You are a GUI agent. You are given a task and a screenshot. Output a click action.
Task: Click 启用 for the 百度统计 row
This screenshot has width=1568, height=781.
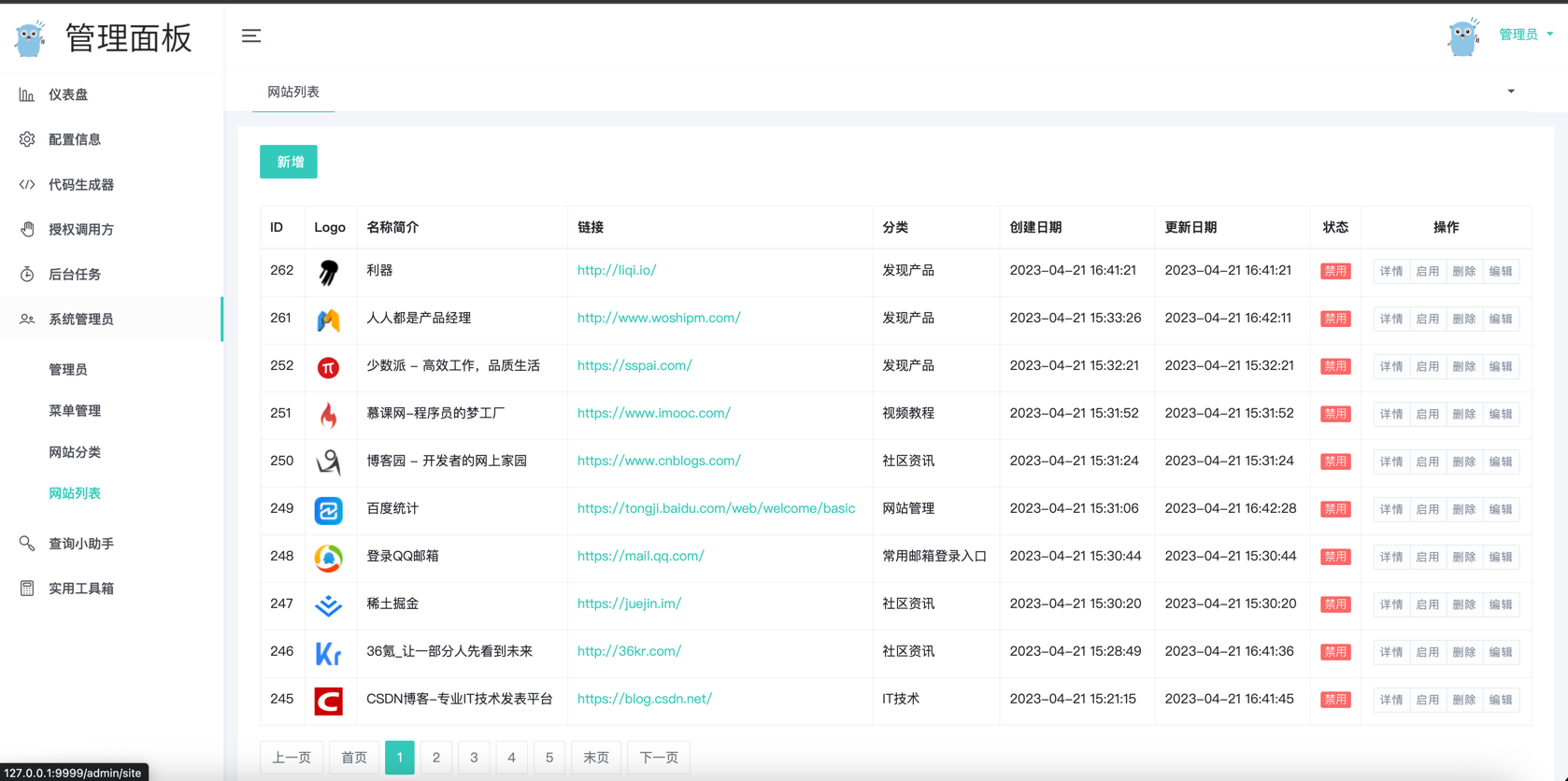(x=1427, y=510)
